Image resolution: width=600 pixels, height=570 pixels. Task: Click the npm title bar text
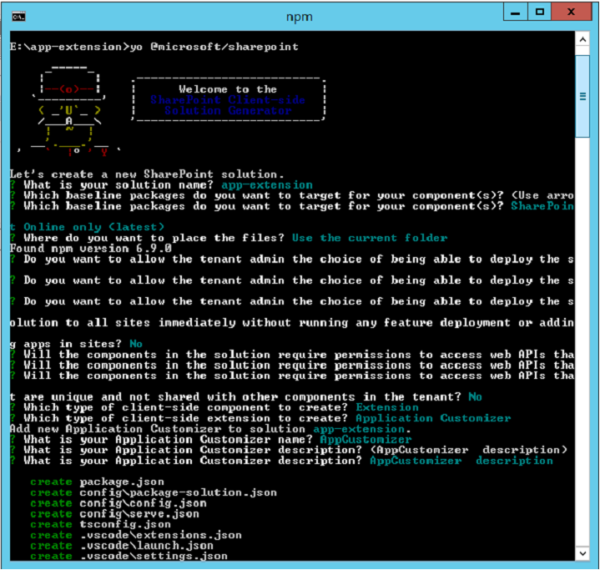tap(300, 15)
